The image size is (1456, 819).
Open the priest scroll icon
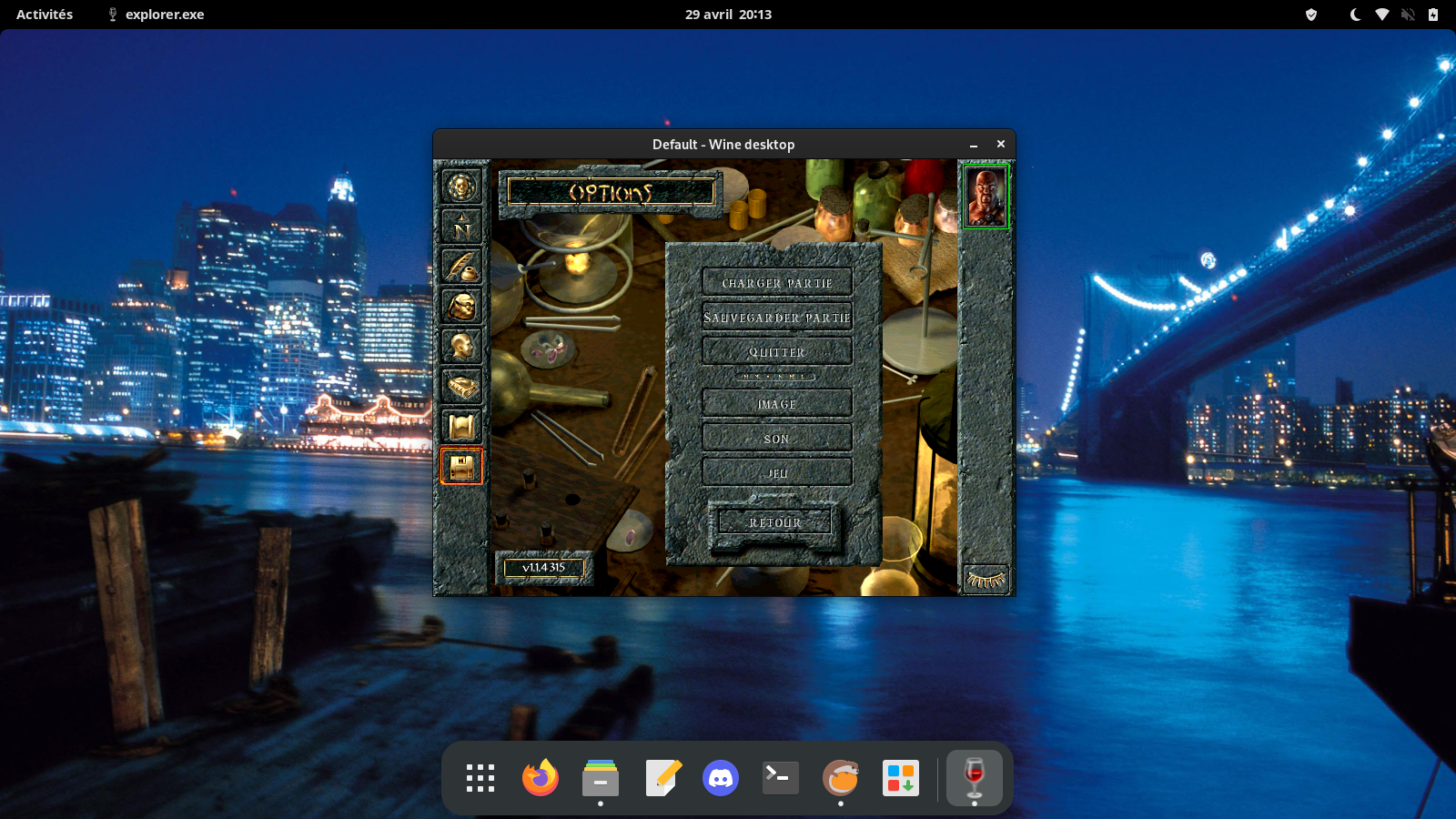461,427
